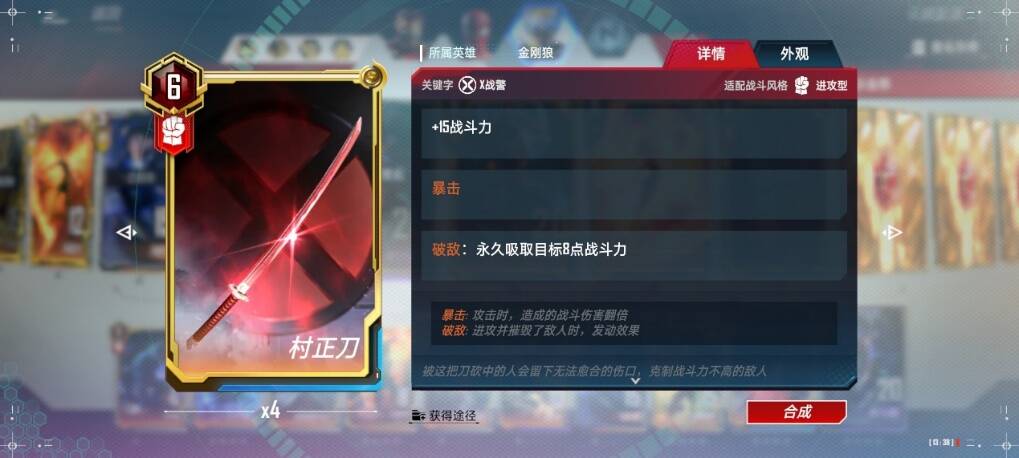Click the 进攻型 fist style icon
Screen dimensions: 1019x458
801,85
